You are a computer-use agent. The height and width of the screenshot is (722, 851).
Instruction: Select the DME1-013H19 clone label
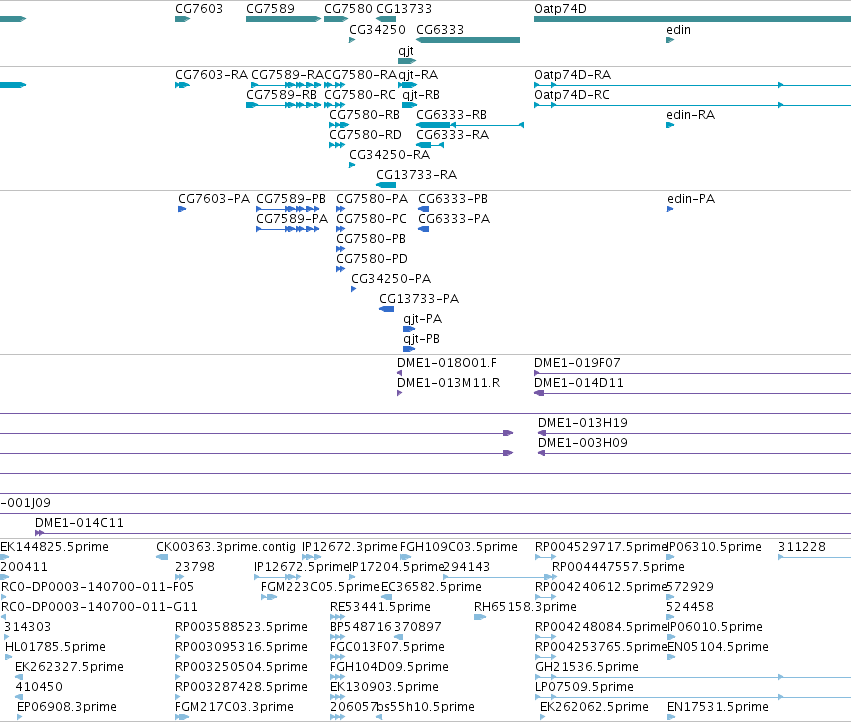tap(582, 423)
